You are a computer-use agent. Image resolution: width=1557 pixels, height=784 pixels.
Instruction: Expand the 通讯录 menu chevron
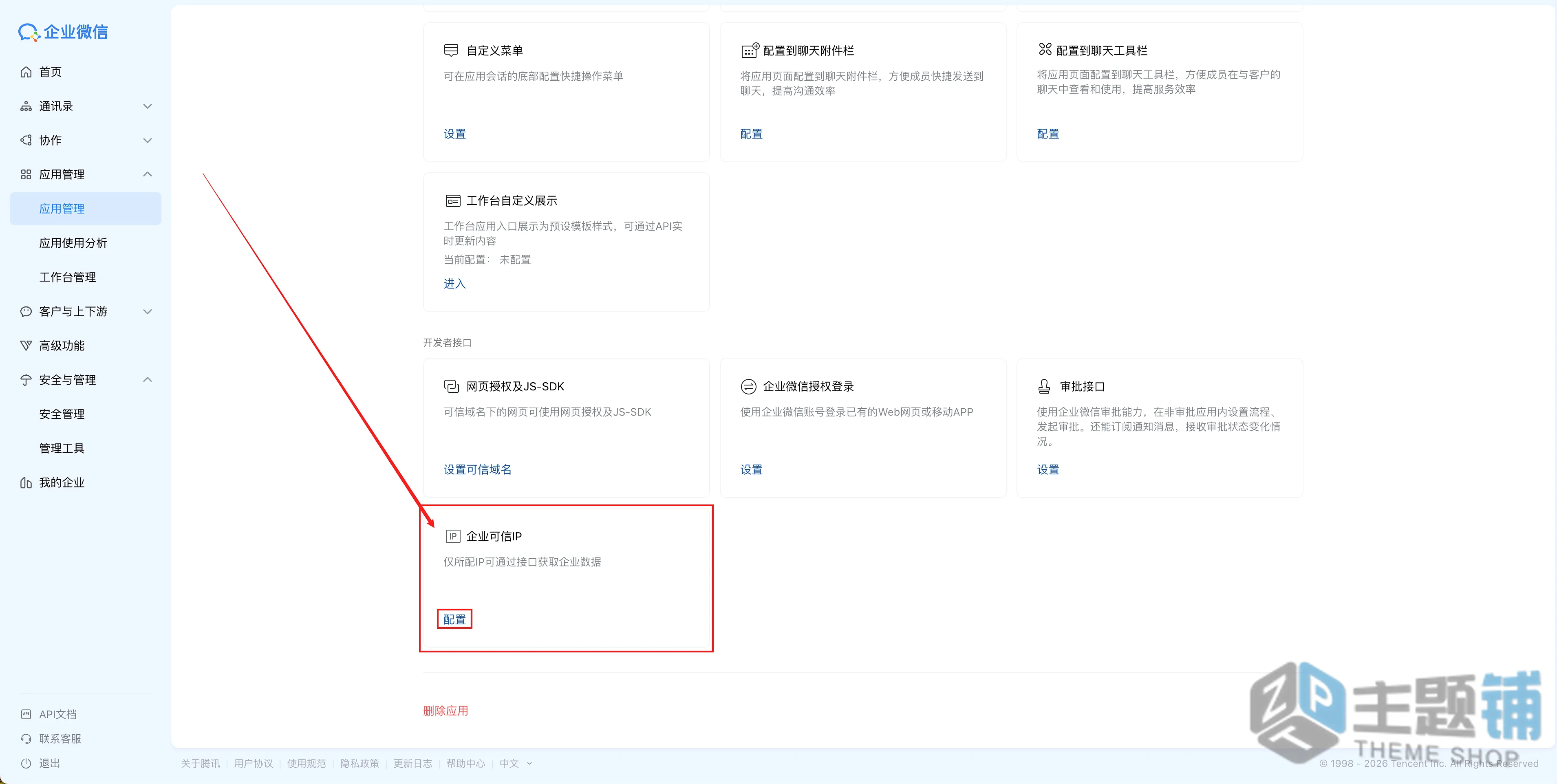click(148, 106)
